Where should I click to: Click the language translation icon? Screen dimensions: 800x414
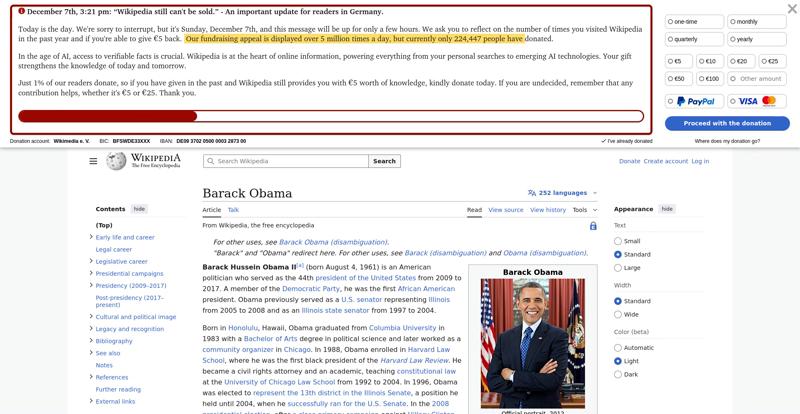[532, 193]
